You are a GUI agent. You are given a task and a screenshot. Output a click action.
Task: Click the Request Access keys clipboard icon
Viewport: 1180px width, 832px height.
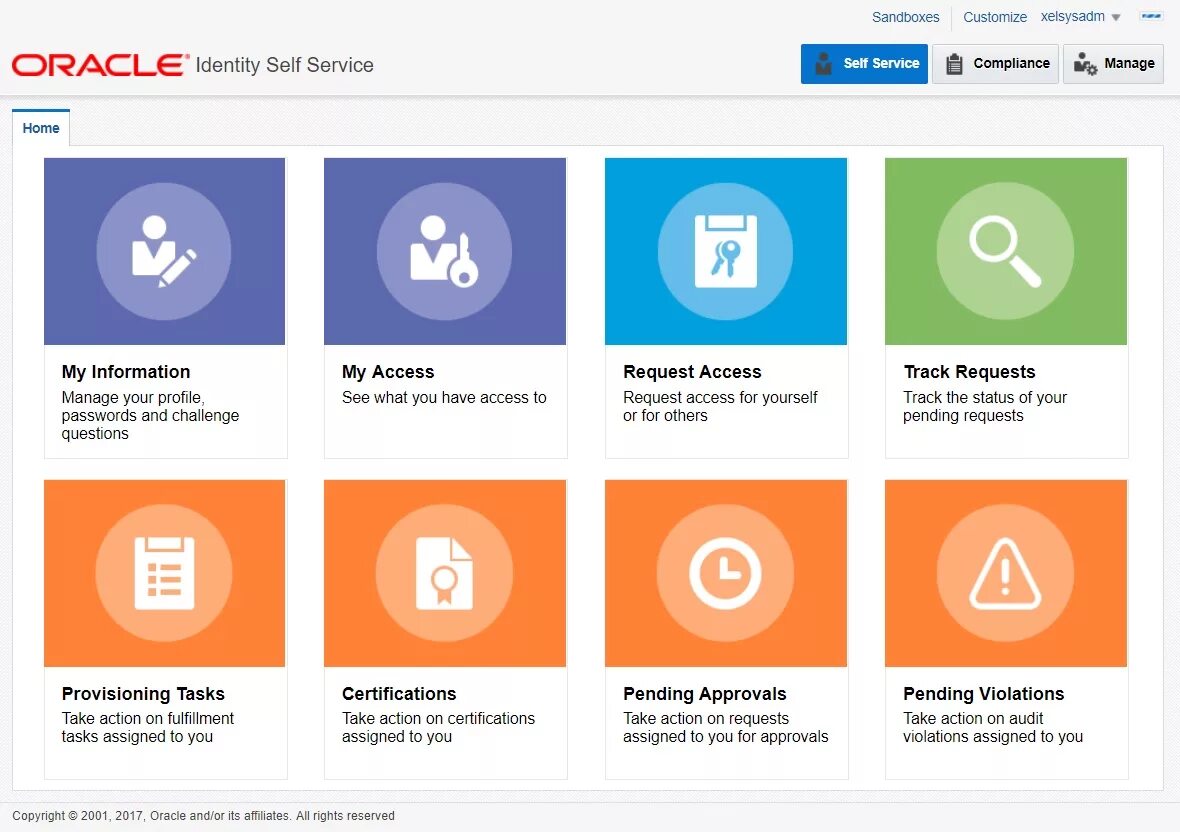click(x=725, y=251)
